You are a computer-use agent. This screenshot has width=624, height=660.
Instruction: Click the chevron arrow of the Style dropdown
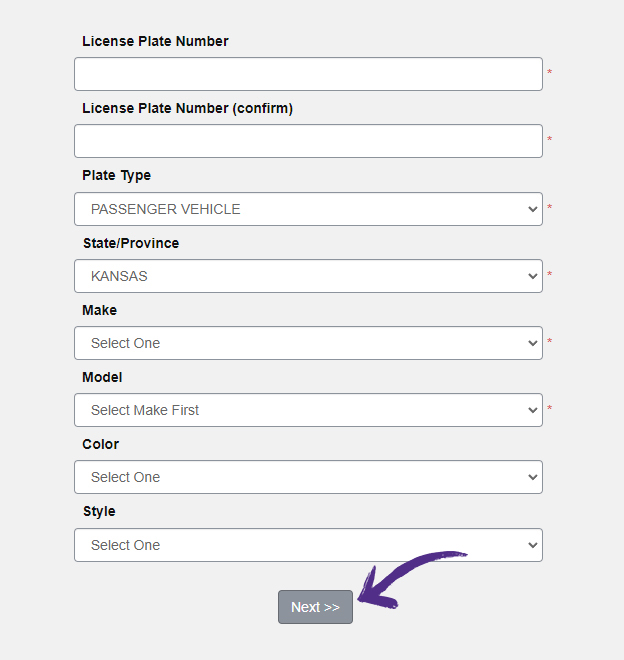pos(532,545)
